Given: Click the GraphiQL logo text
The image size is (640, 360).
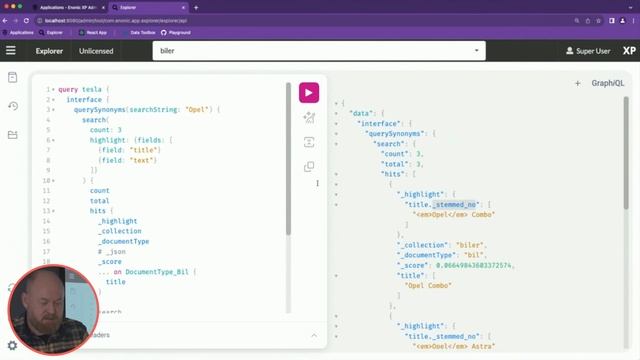Looking at the screenshot, I should pos(608,83).
